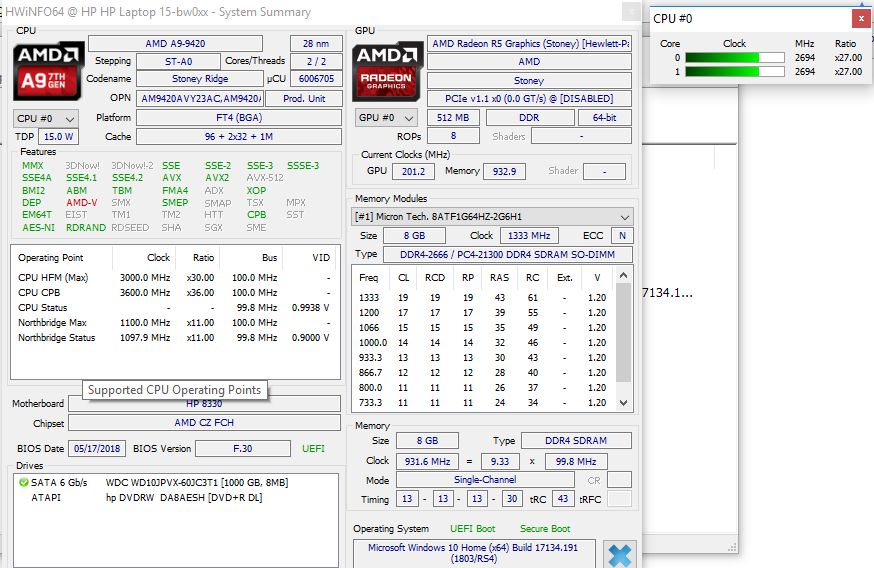Click the Core 1 clock progress bar
Screen dimensions: 874x568
coord(735,71)
